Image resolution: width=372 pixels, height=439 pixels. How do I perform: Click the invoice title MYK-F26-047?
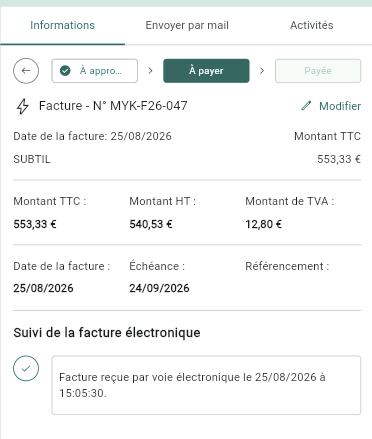113,106
